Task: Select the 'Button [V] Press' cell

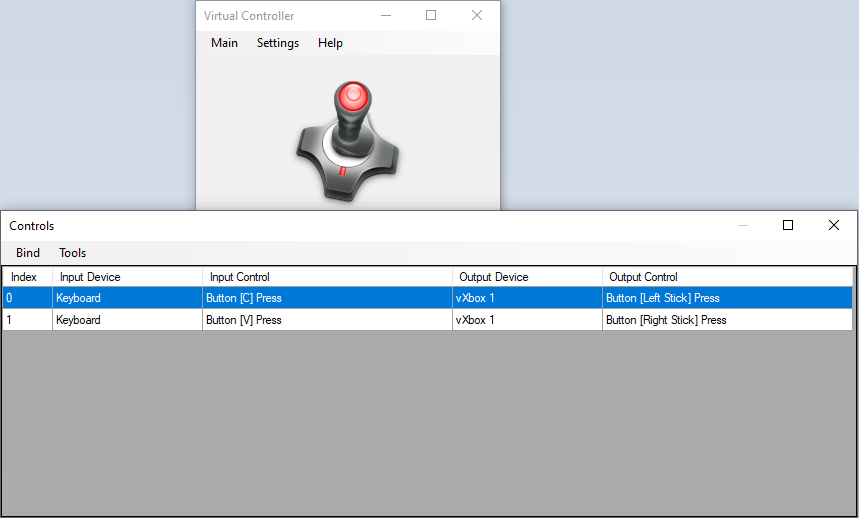Action: click(x=327, y=320)
